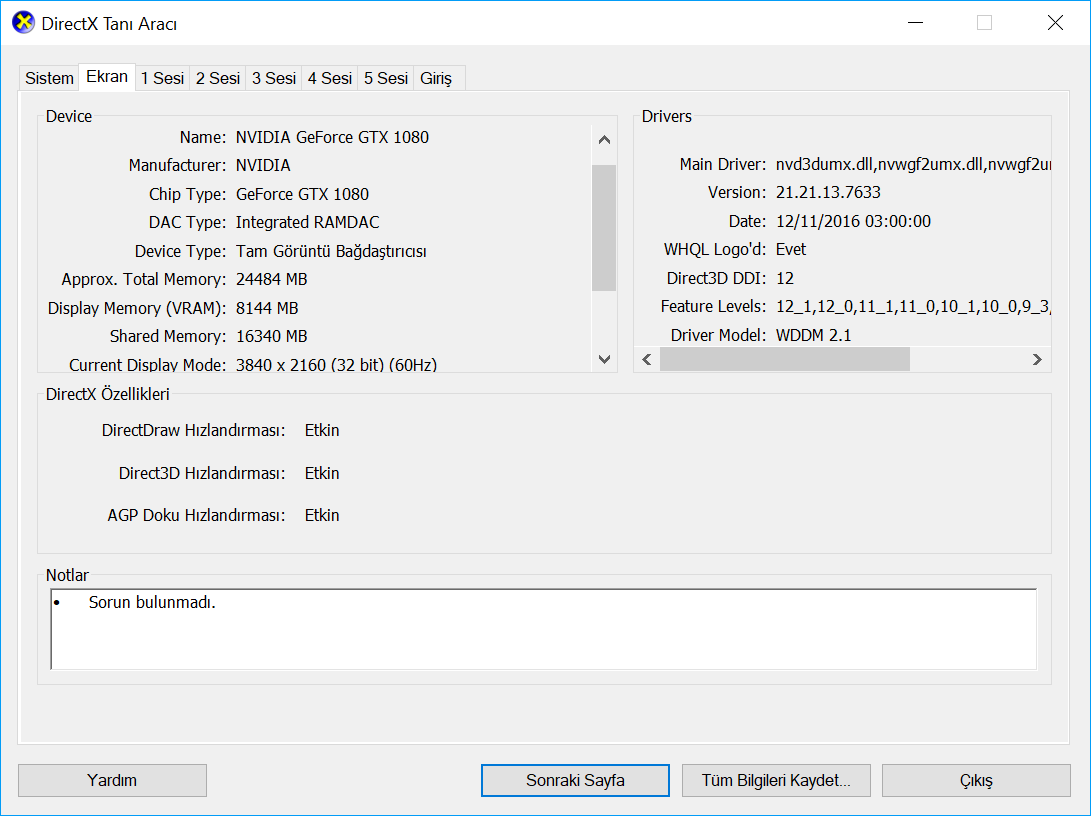Click Device panel scroll up arrow
The image size is (1091, 816).
[x=604, y=140]
